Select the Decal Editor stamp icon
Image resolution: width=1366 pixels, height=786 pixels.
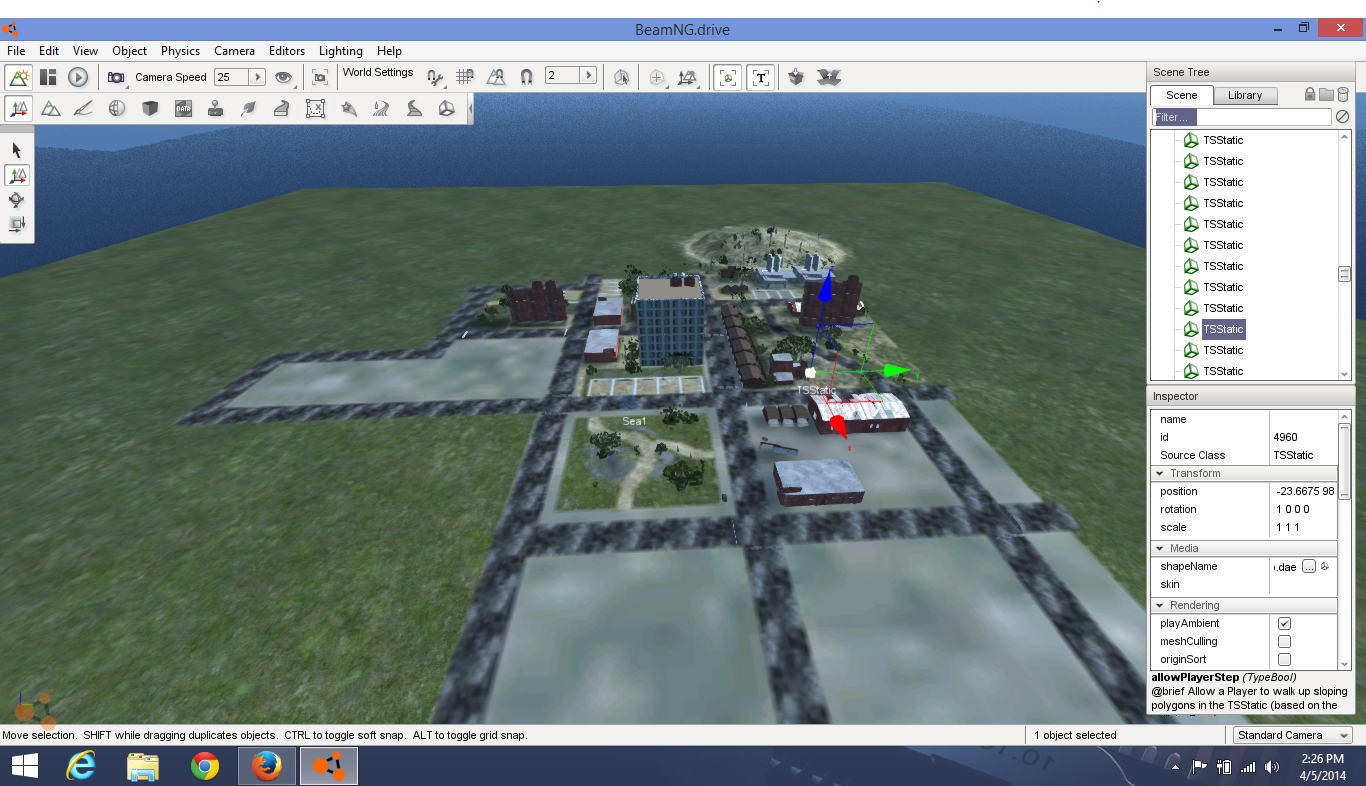click(x=215, y=109)
